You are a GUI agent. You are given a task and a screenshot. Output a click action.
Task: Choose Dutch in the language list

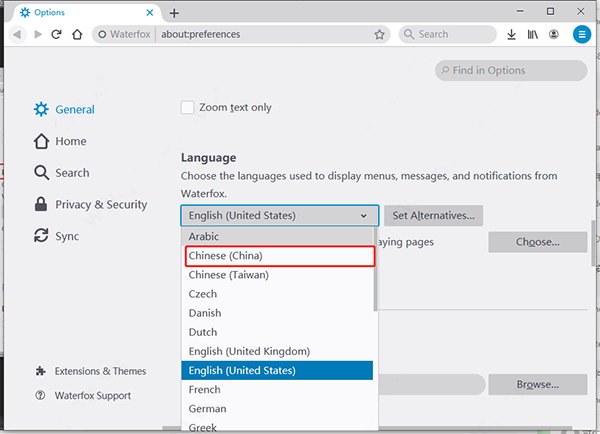pyautogui.click(x=277, y=332)
